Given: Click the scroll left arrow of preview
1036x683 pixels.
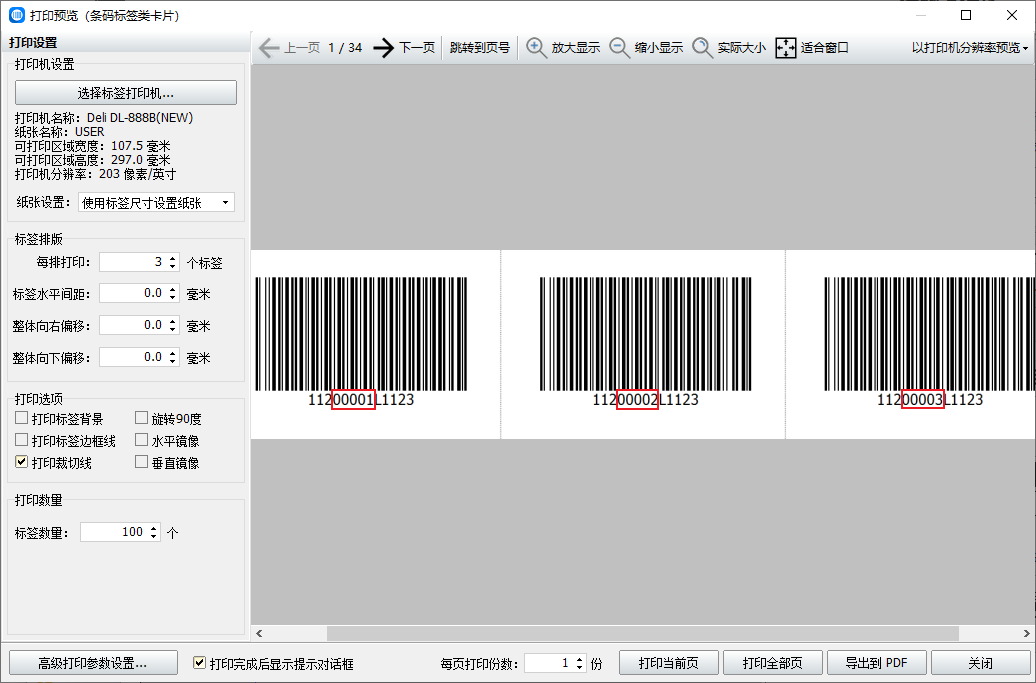Looking at the screenshot, I should [x=259, y=633].
